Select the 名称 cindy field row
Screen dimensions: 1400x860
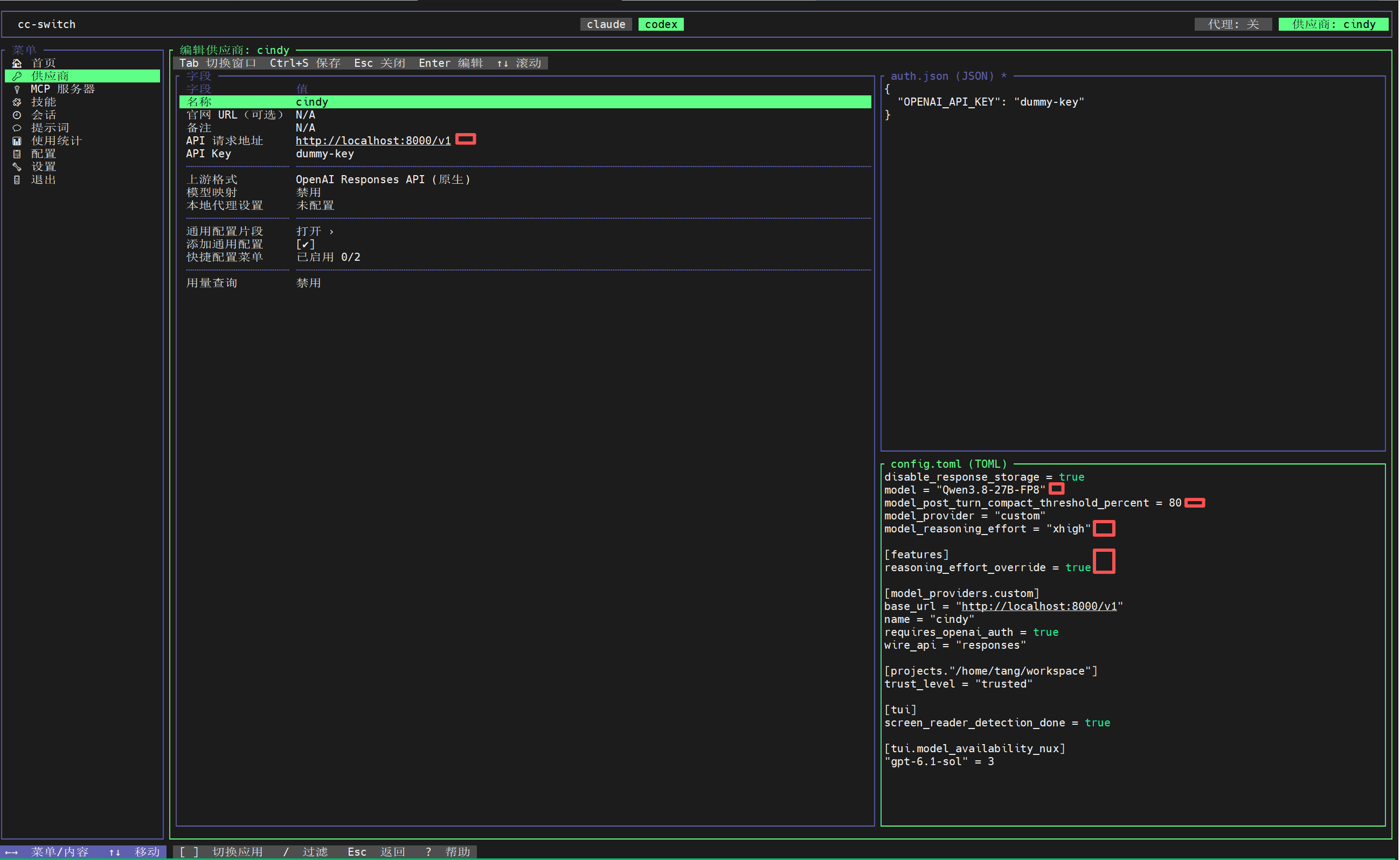(525, 102)
